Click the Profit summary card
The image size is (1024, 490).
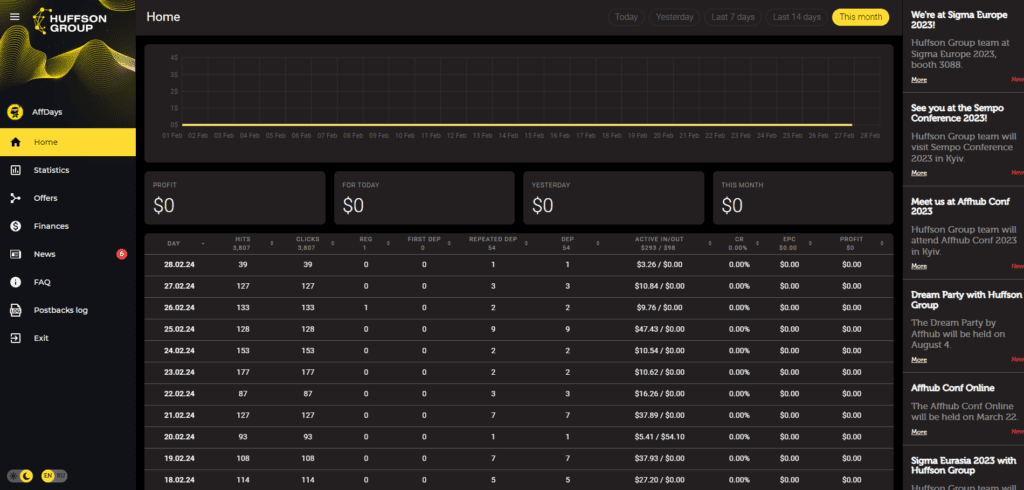tap(234, 198)
